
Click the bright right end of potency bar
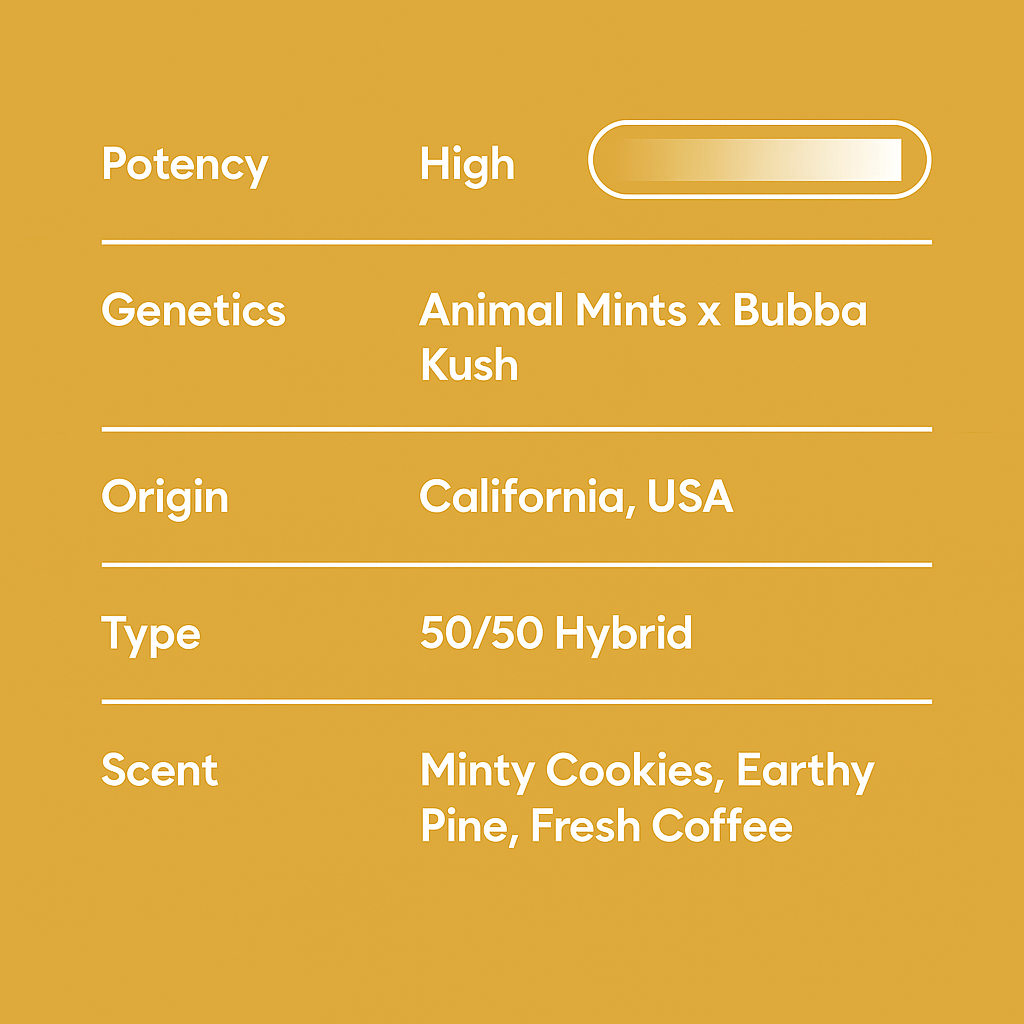pyautogui.click(x=885, y=160)
